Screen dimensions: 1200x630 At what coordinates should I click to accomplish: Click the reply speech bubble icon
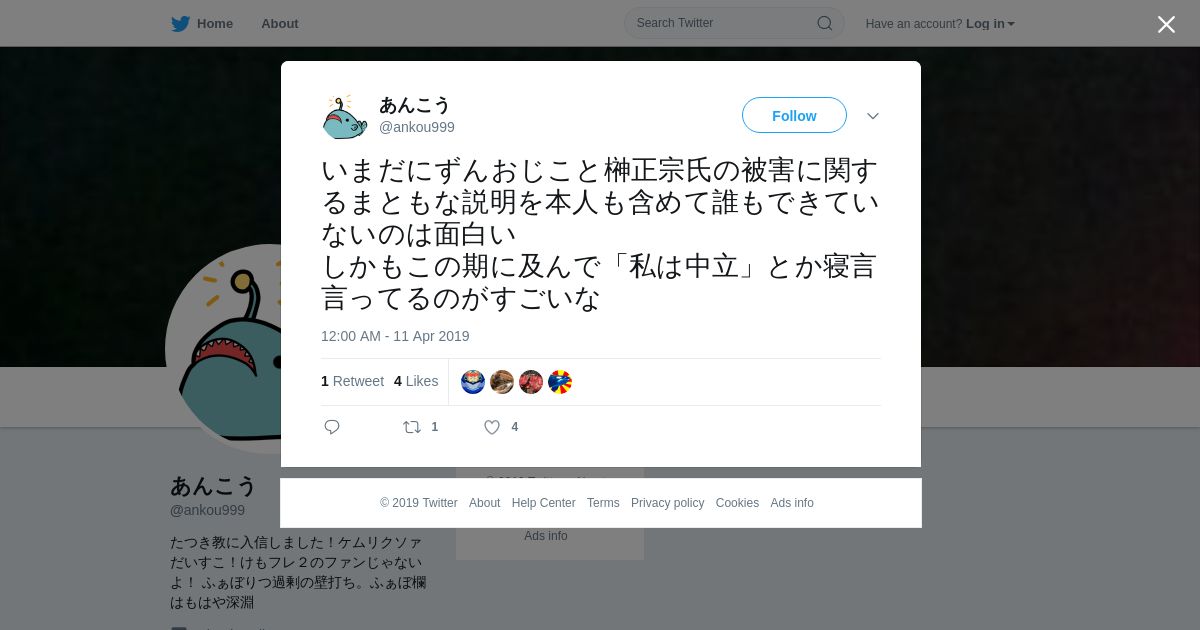(332, 427)
